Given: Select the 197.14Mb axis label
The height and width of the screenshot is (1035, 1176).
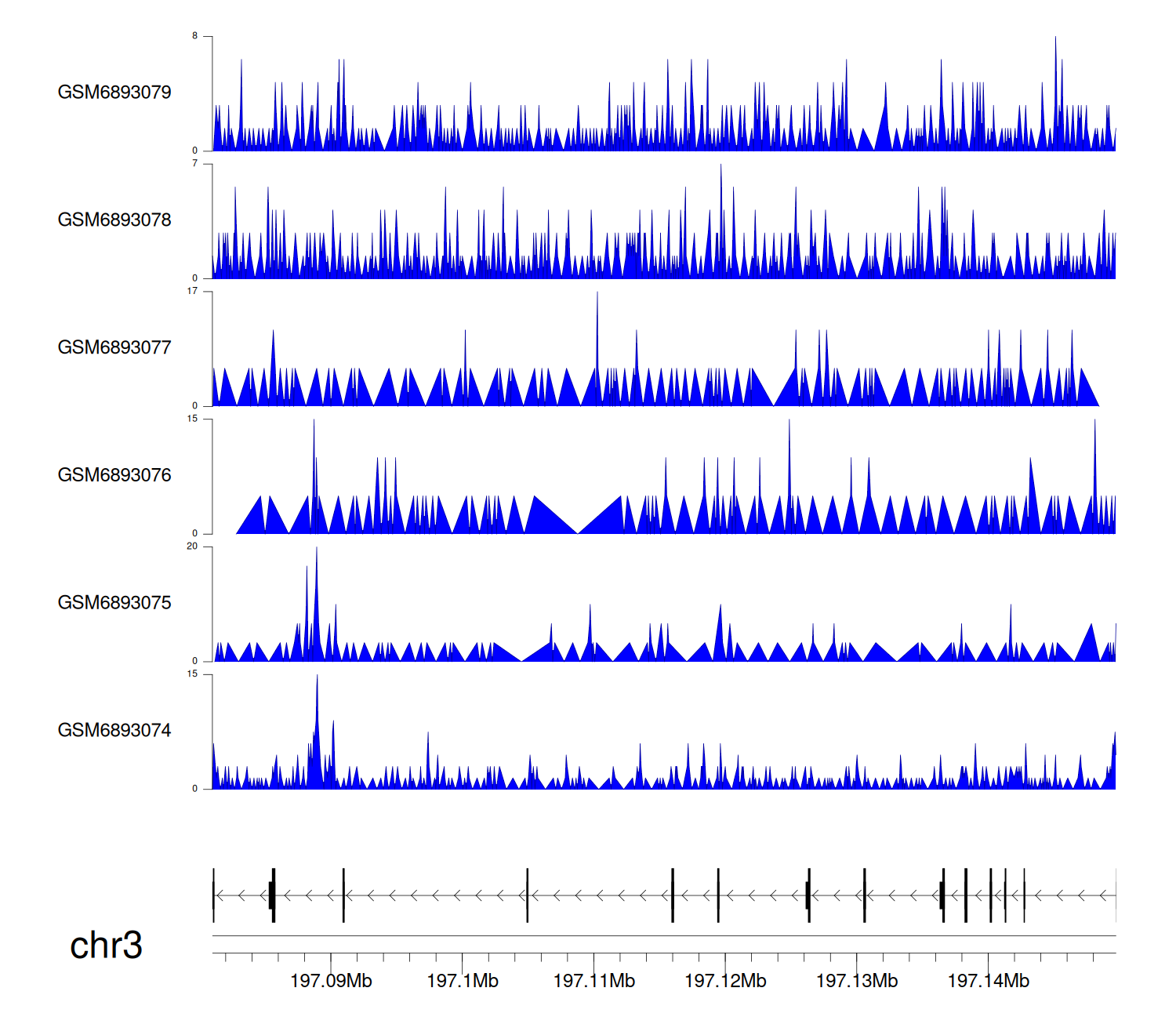Looking at the screenshot, I should (988, 981).
